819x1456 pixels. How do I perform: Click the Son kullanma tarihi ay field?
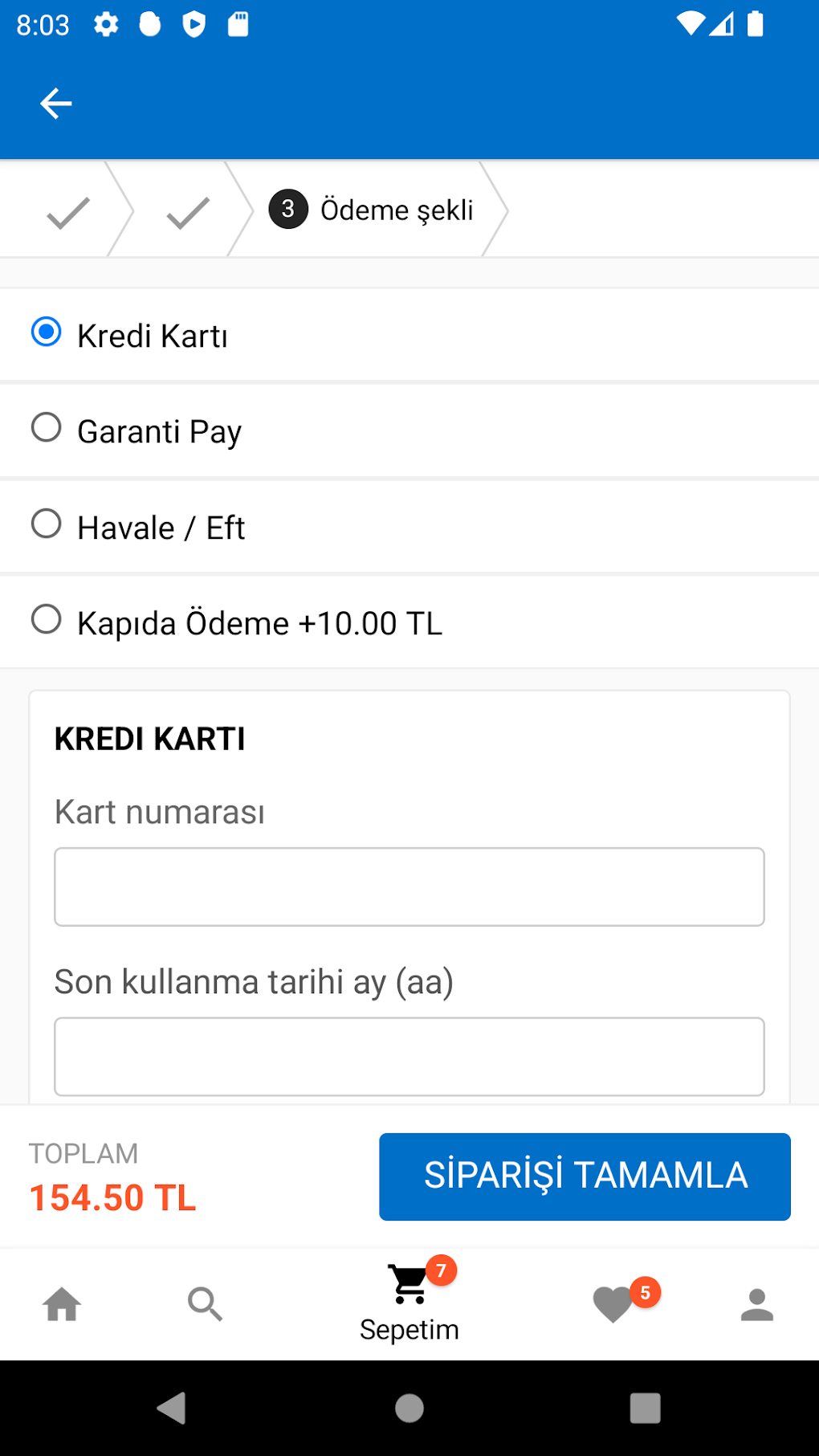(409, 1056)
